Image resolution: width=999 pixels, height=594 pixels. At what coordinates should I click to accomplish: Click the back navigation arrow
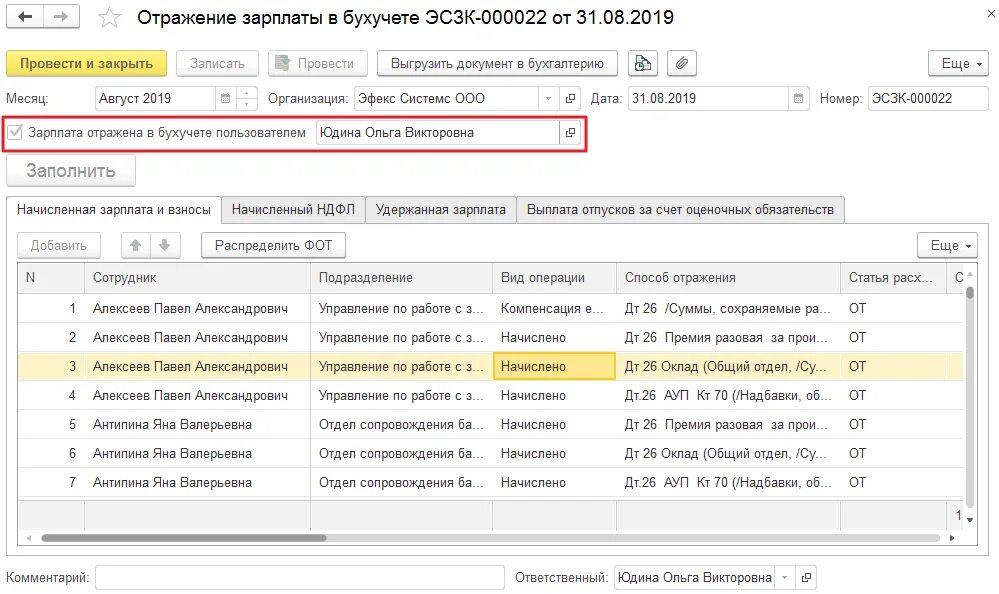pos(25,17)
